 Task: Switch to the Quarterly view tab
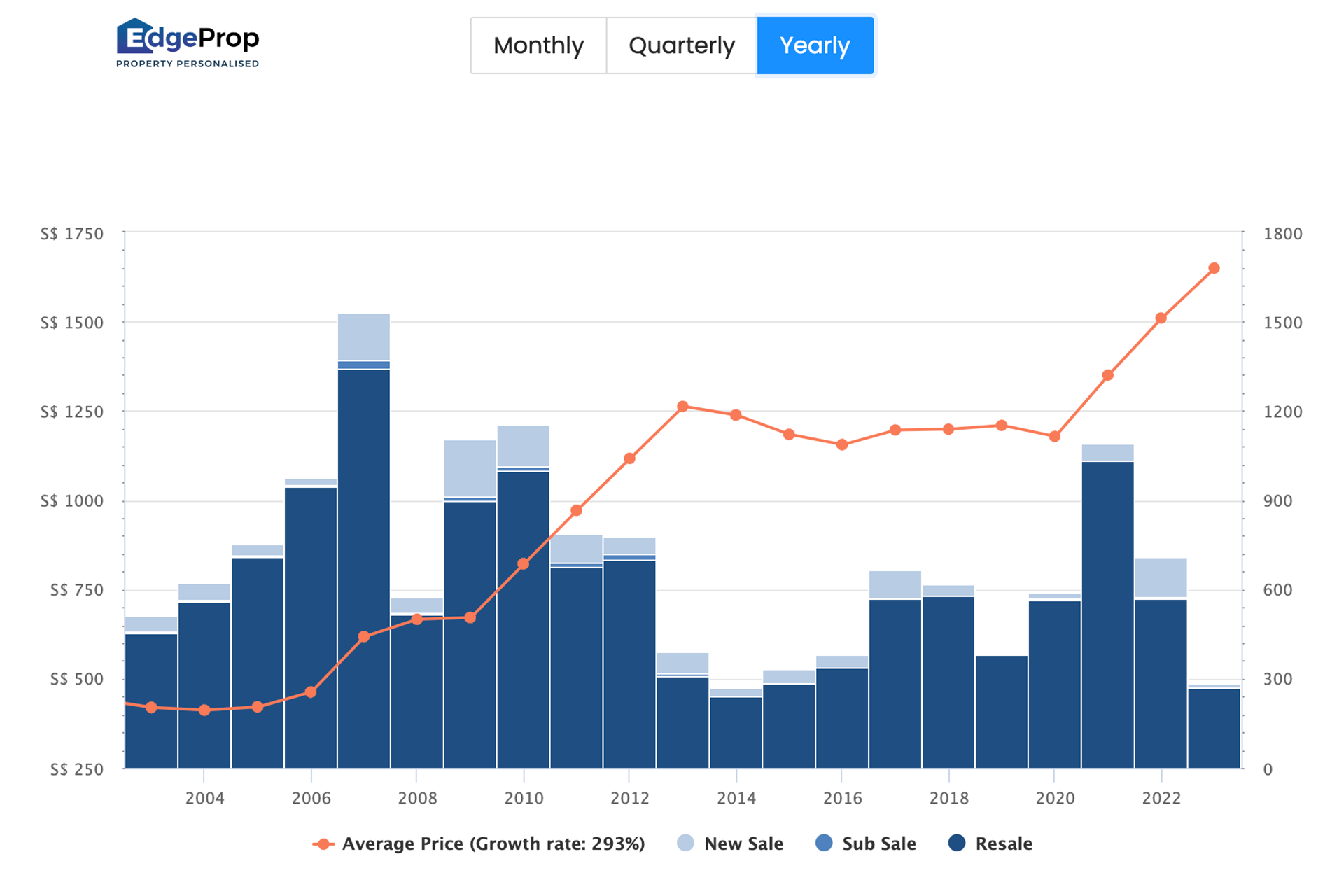pos(682,45)
